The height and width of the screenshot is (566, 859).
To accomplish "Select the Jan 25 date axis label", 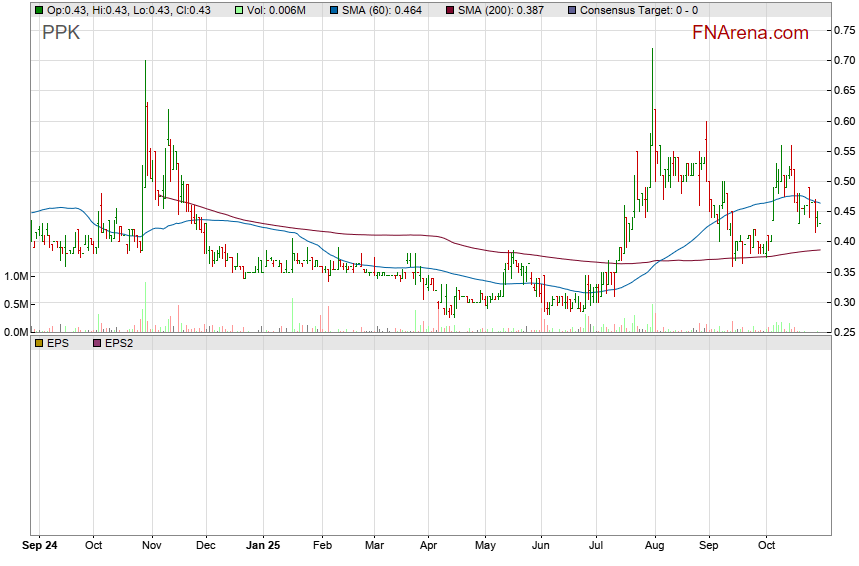I will pos(263,546).
